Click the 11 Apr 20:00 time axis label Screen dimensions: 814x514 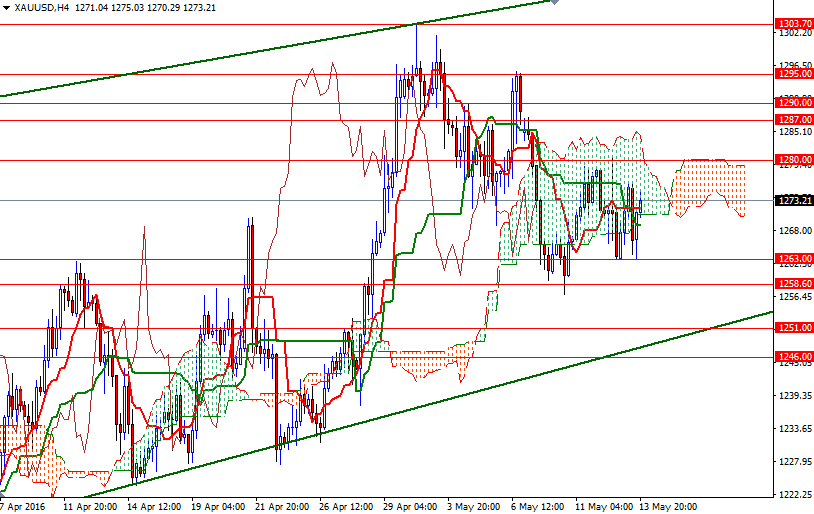[x=90, y=506]
